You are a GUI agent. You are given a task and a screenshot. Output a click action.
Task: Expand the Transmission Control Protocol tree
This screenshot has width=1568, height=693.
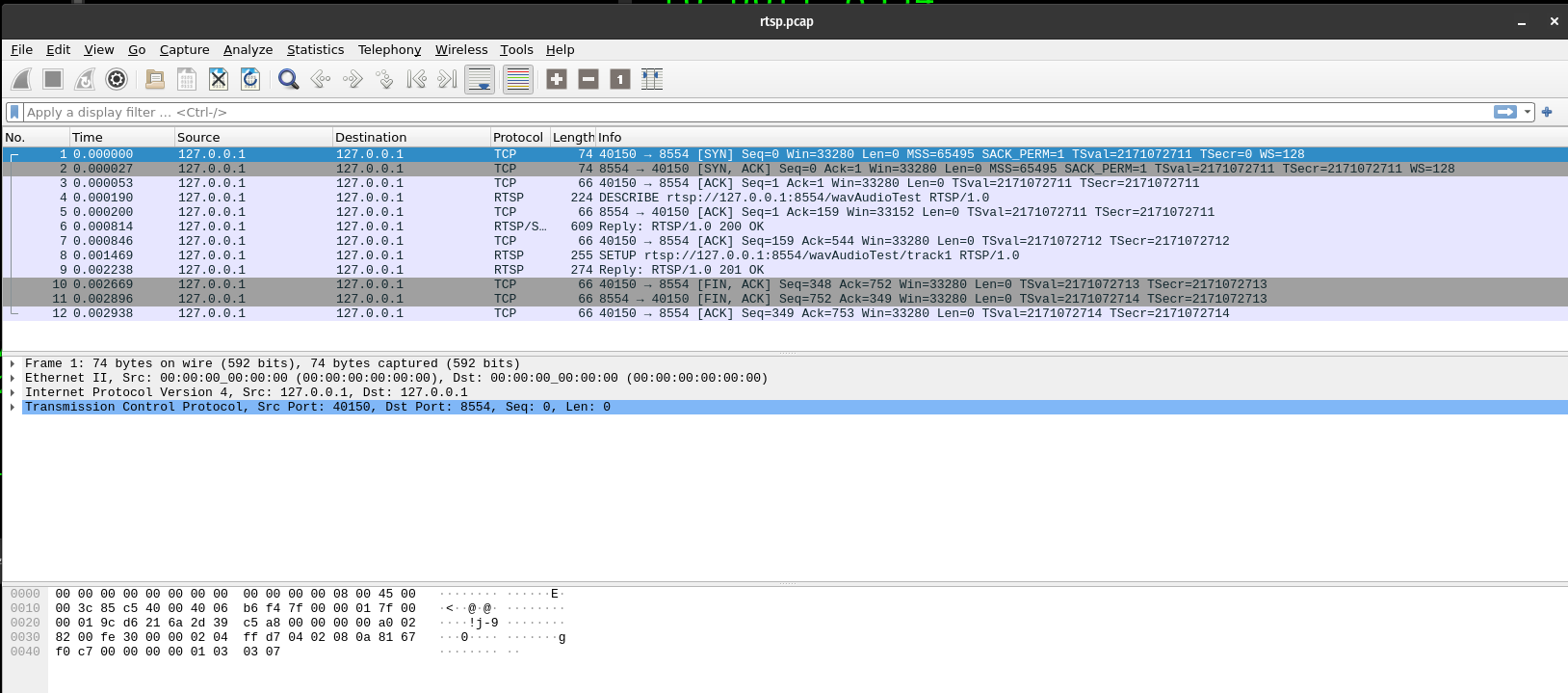click(13, 408)
